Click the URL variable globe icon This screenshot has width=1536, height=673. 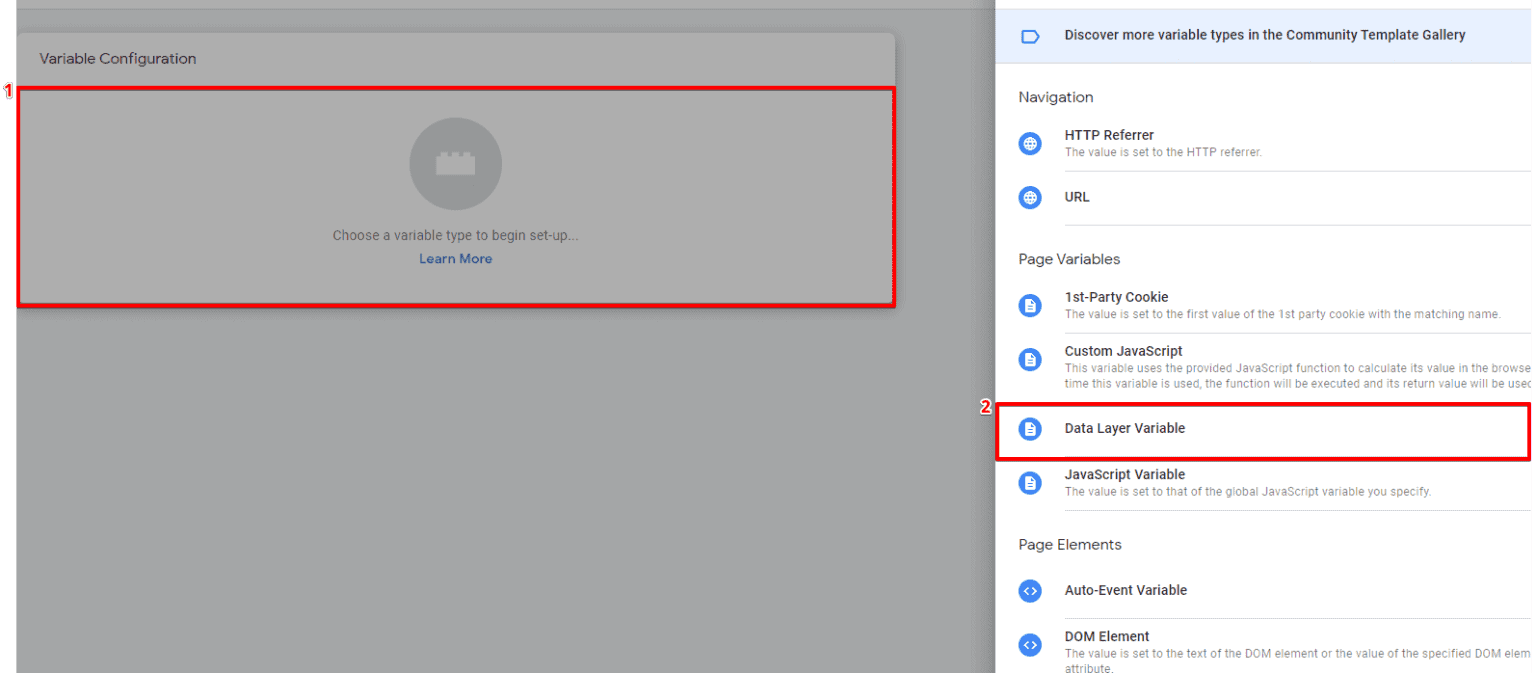(x=1030, y=197)
